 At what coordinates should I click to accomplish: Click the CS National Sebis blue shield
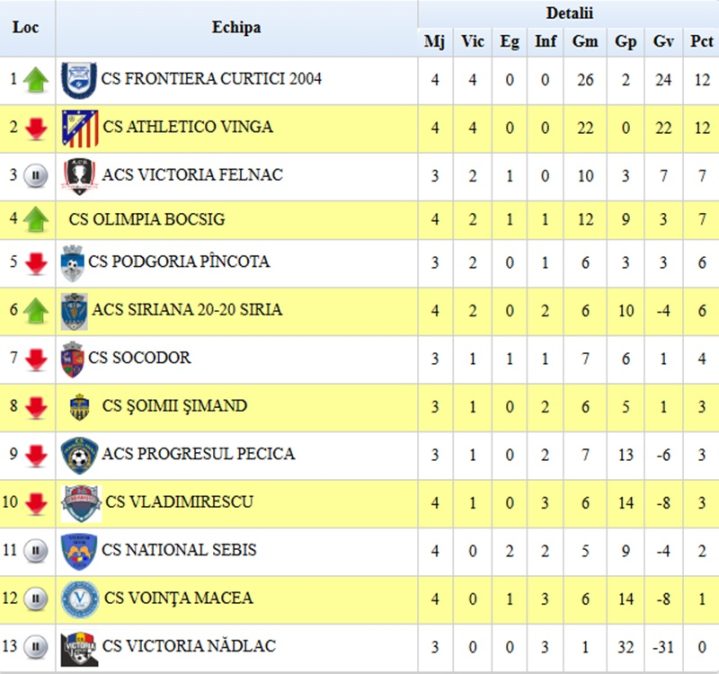click(x=79, y=552)
